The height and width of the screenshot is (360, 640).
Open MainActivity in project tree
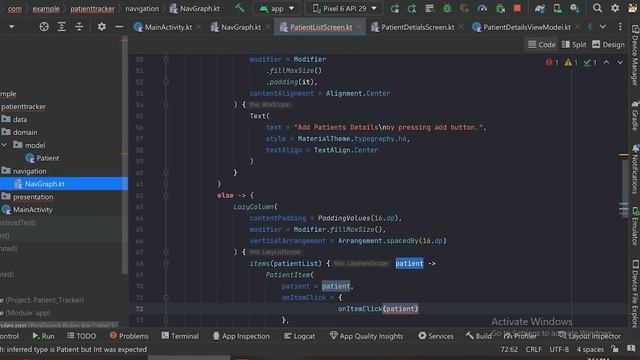[27, 209]
